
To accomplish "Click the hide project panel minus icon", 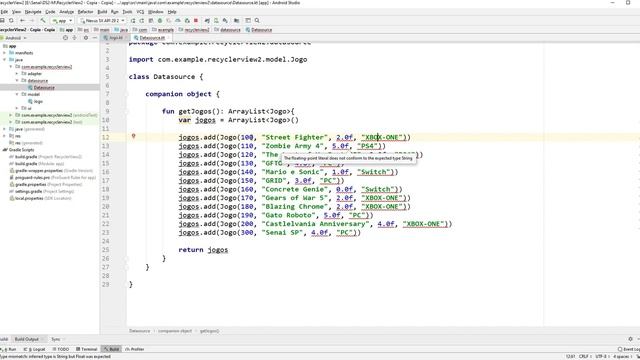I will coord(95,38).
